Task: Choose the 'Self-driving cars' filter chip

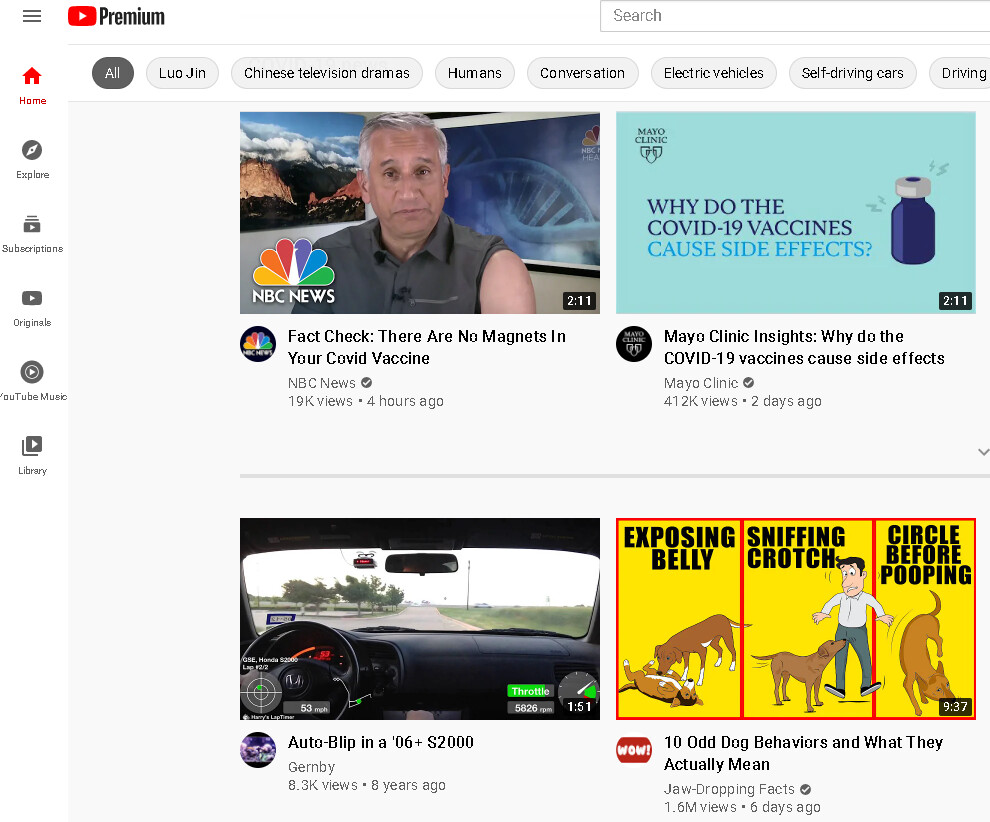Action: point(852,73)
